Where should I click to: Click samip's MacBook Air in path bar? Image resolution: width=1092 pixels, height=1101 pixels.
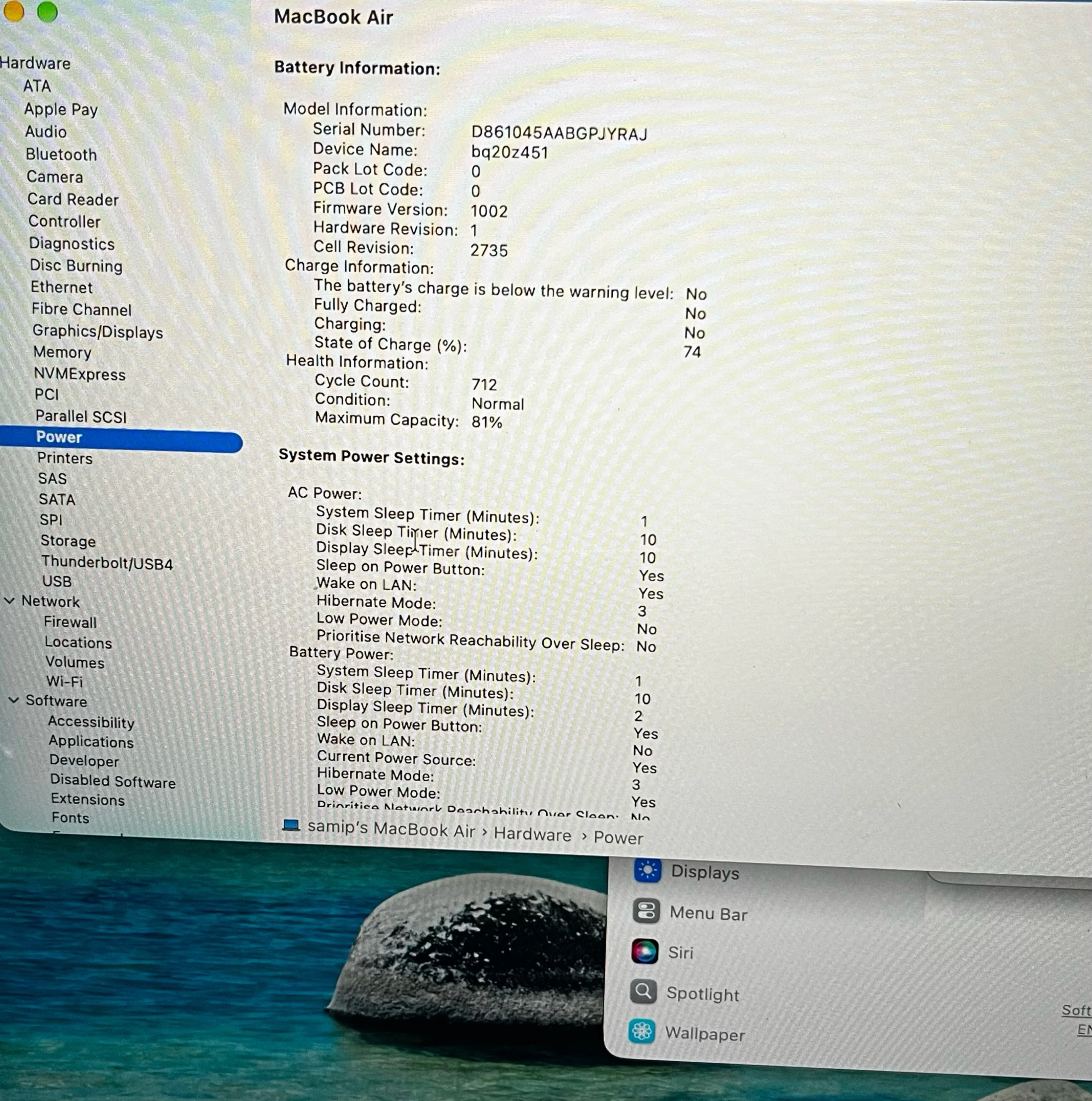coord(391,829)
